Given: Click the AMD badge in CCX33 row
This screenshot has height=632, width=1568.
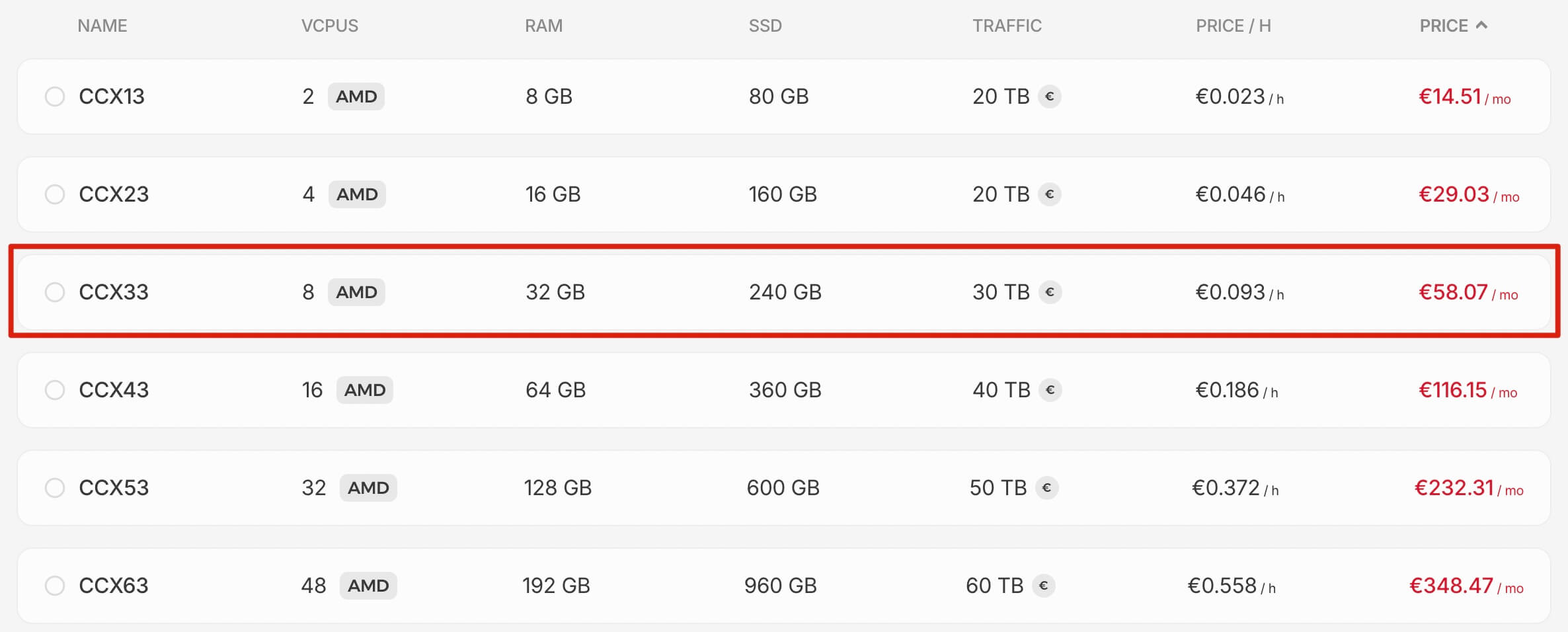Looking at the screenshot, I should pyautogui.click(x=356, y=292).
